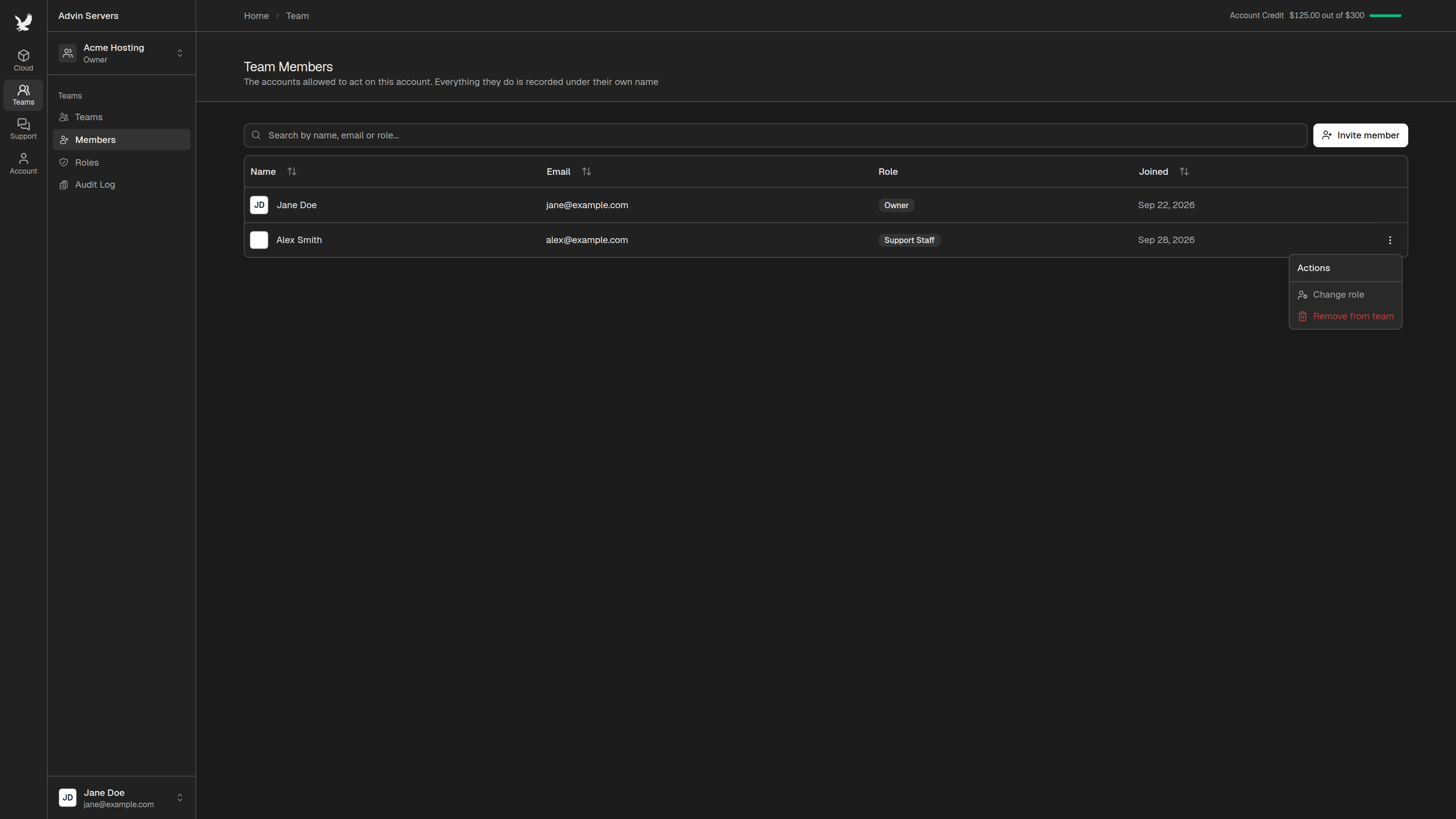
Task: Open the Roles page from the sidebar
Action: click(121, 162)
